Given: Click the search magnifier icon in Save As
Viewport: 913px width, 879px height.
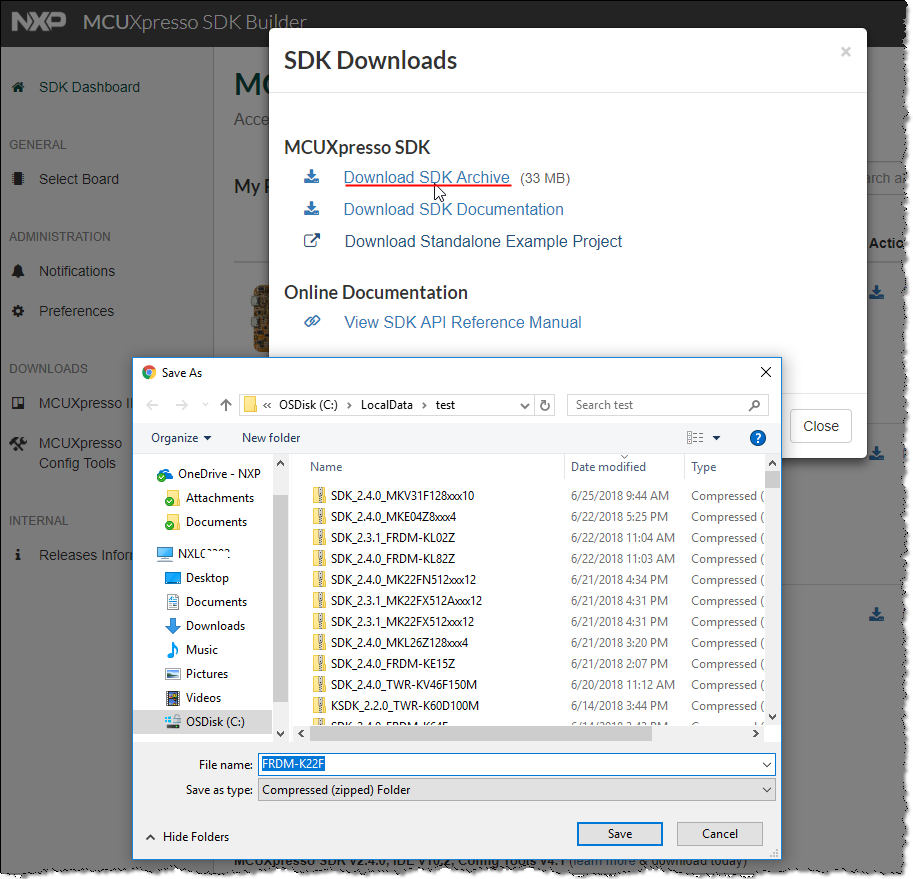Looking at the screenshot, I should pyautogui.click(x=754, y=405).
